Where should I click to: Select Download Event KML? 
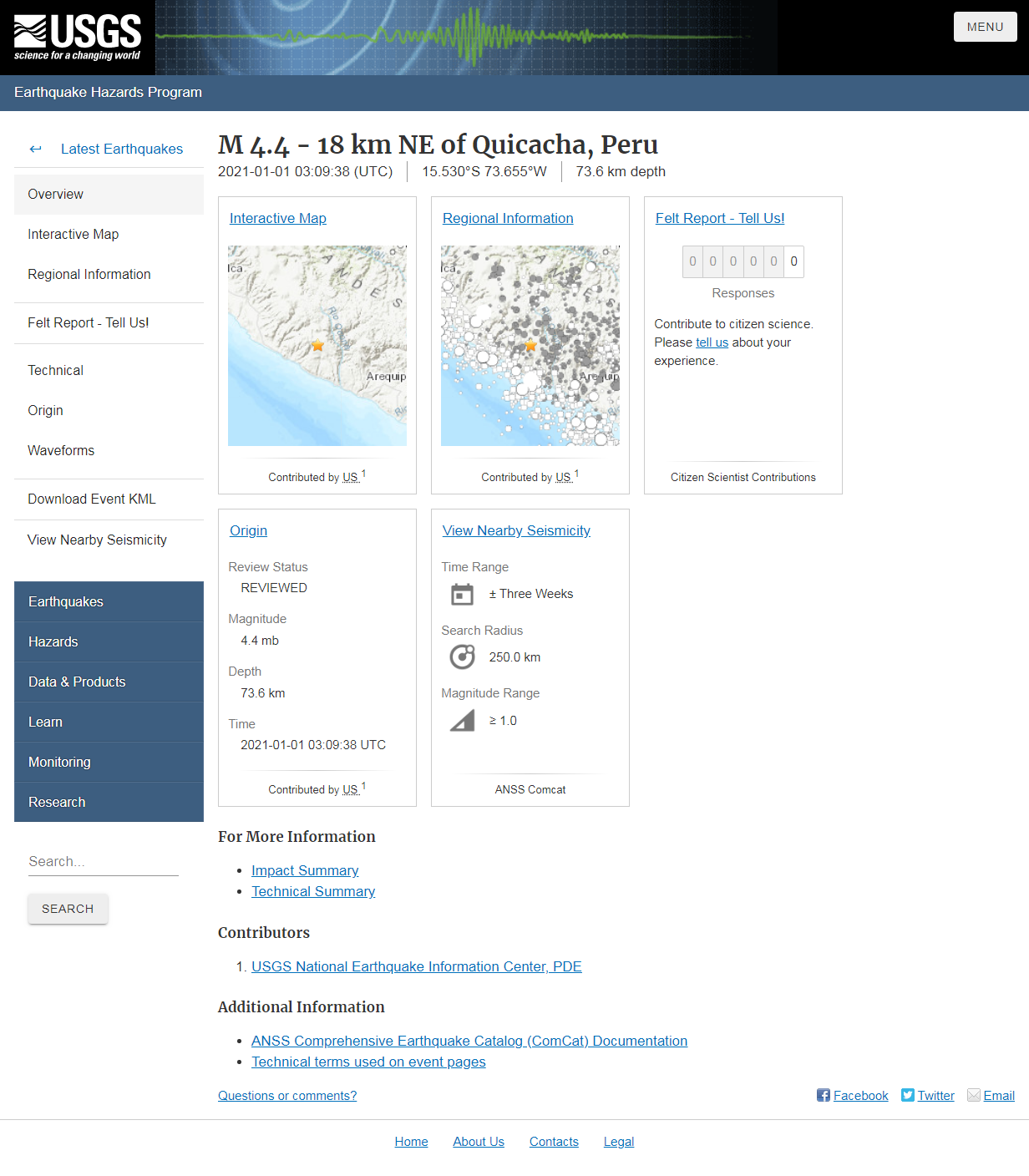(x=92, y=499)
